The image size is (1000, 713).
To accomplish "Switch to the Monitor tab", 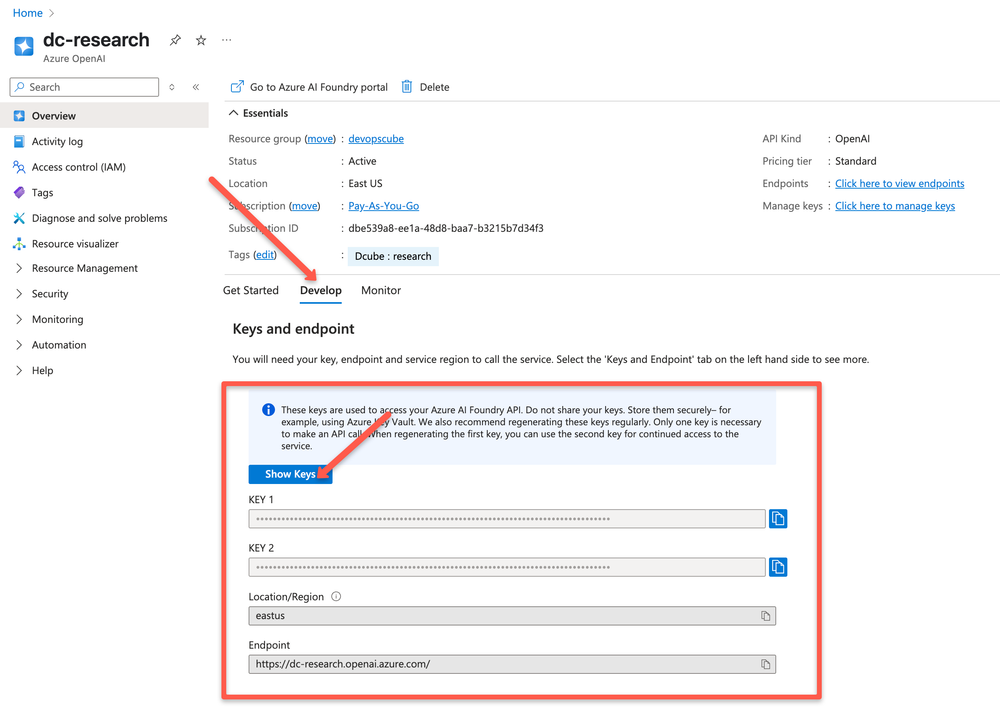I will [x=380, y=290].
